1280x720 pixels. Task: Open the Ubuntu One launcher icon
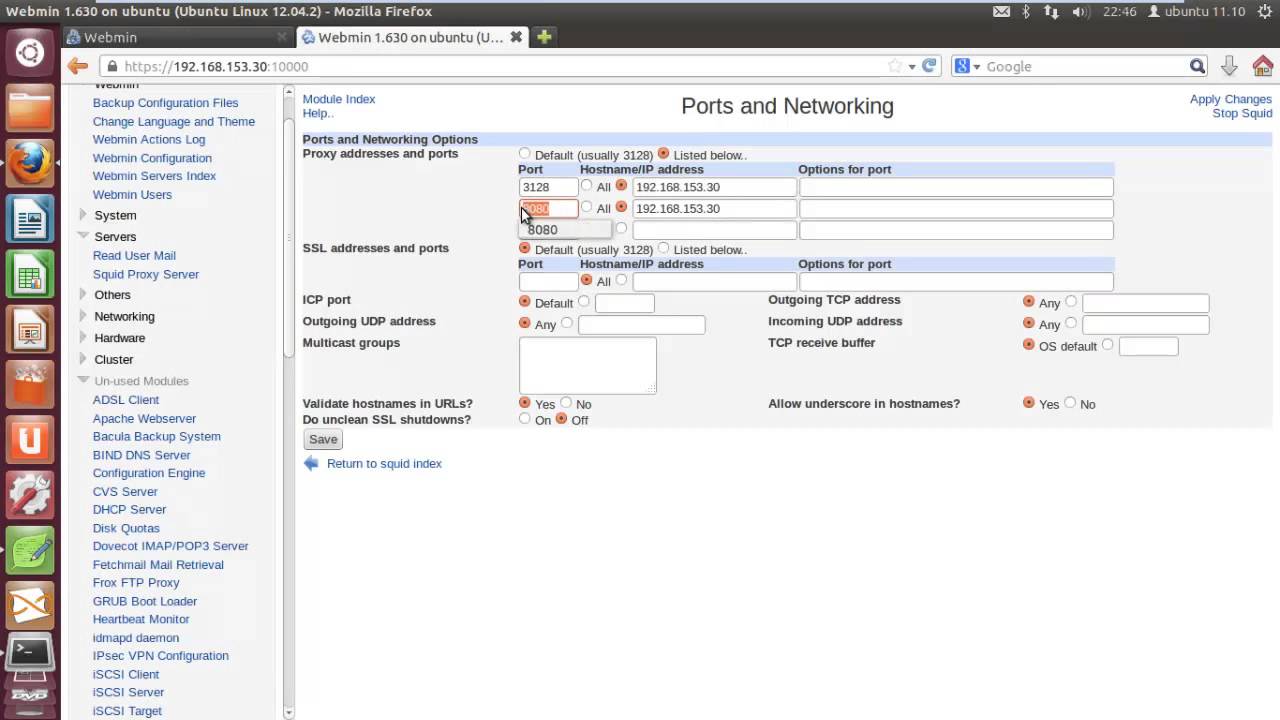30,438
